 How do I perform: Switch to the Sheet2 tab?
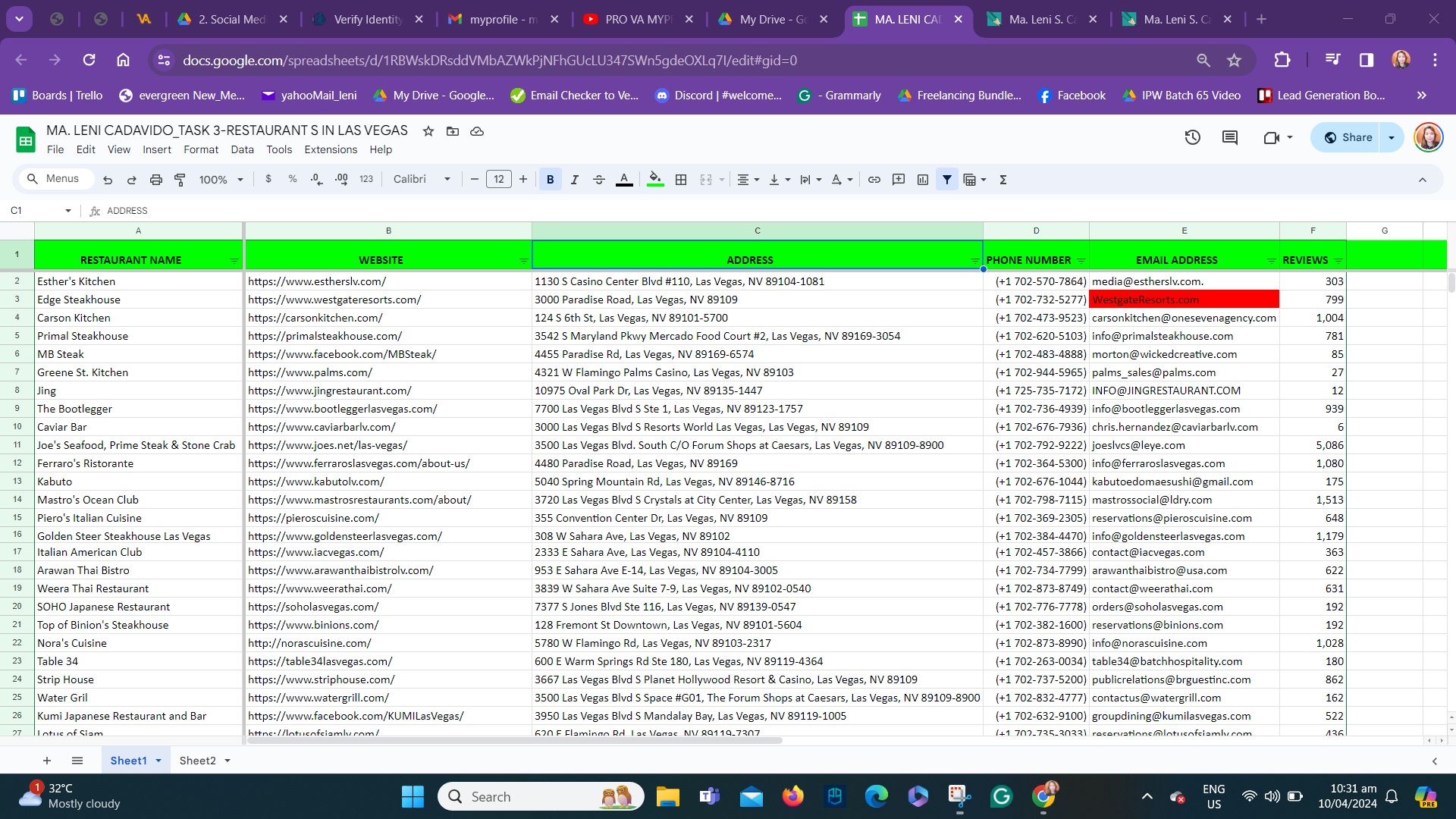click(x=197, y=761)
